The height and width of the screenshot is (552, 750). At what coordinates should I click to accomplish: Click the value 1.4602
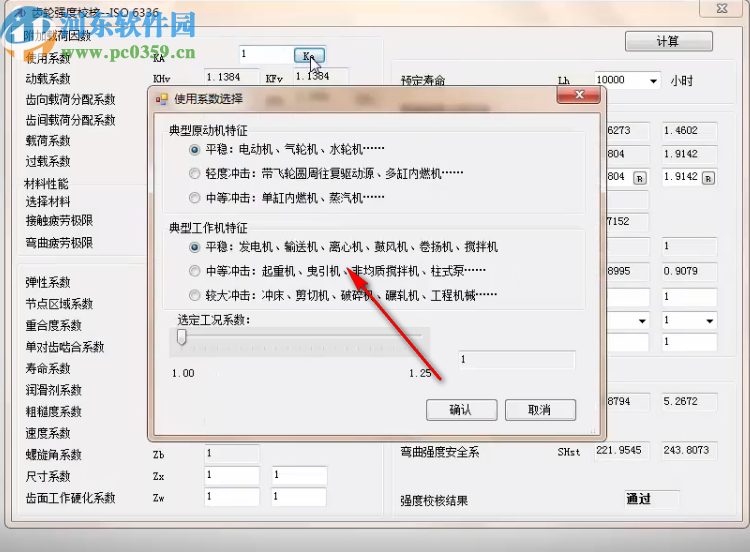coord(689,131)
